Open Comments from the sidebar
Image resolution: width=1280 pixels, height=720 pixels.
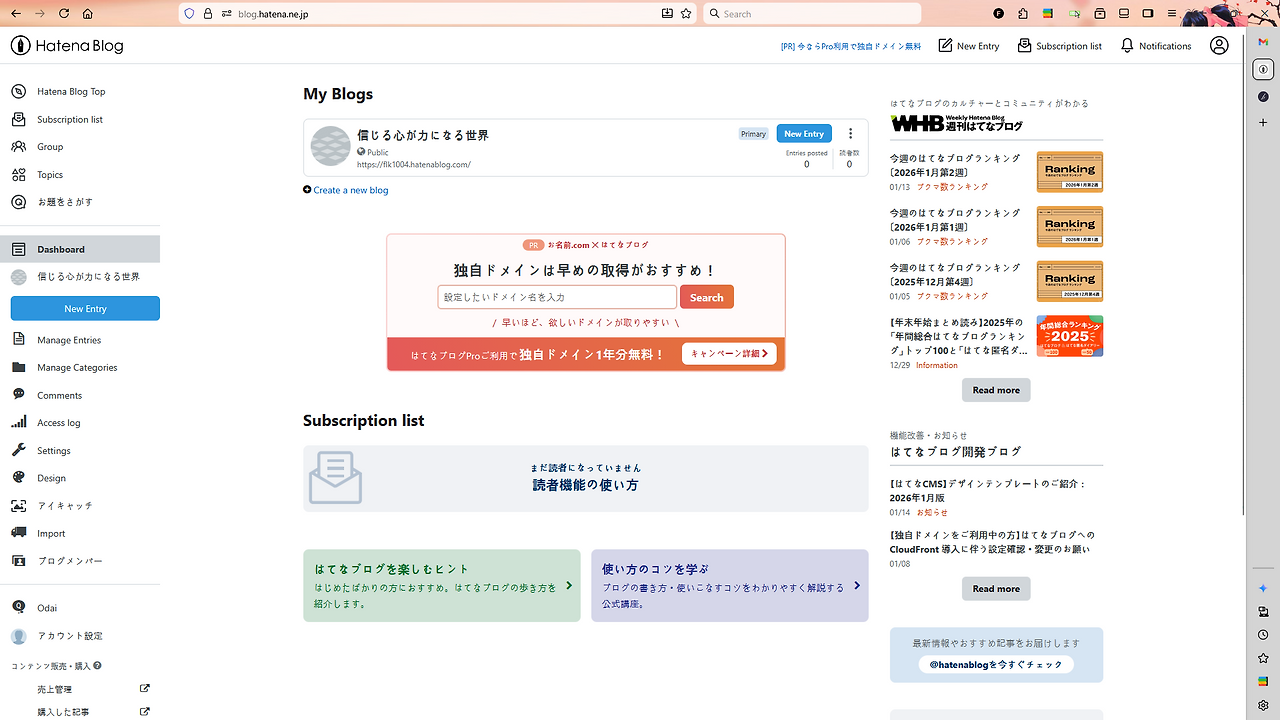pos(60,394)
